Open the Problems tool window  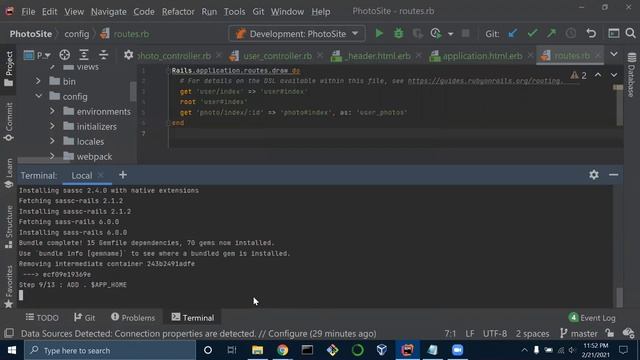point(133,317)
